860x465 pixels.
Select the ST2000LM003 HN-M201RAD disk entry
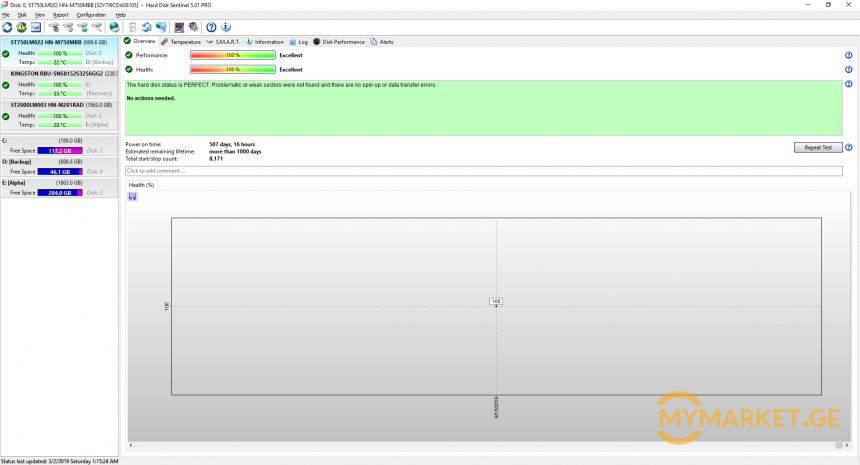(x=59, y=115)
